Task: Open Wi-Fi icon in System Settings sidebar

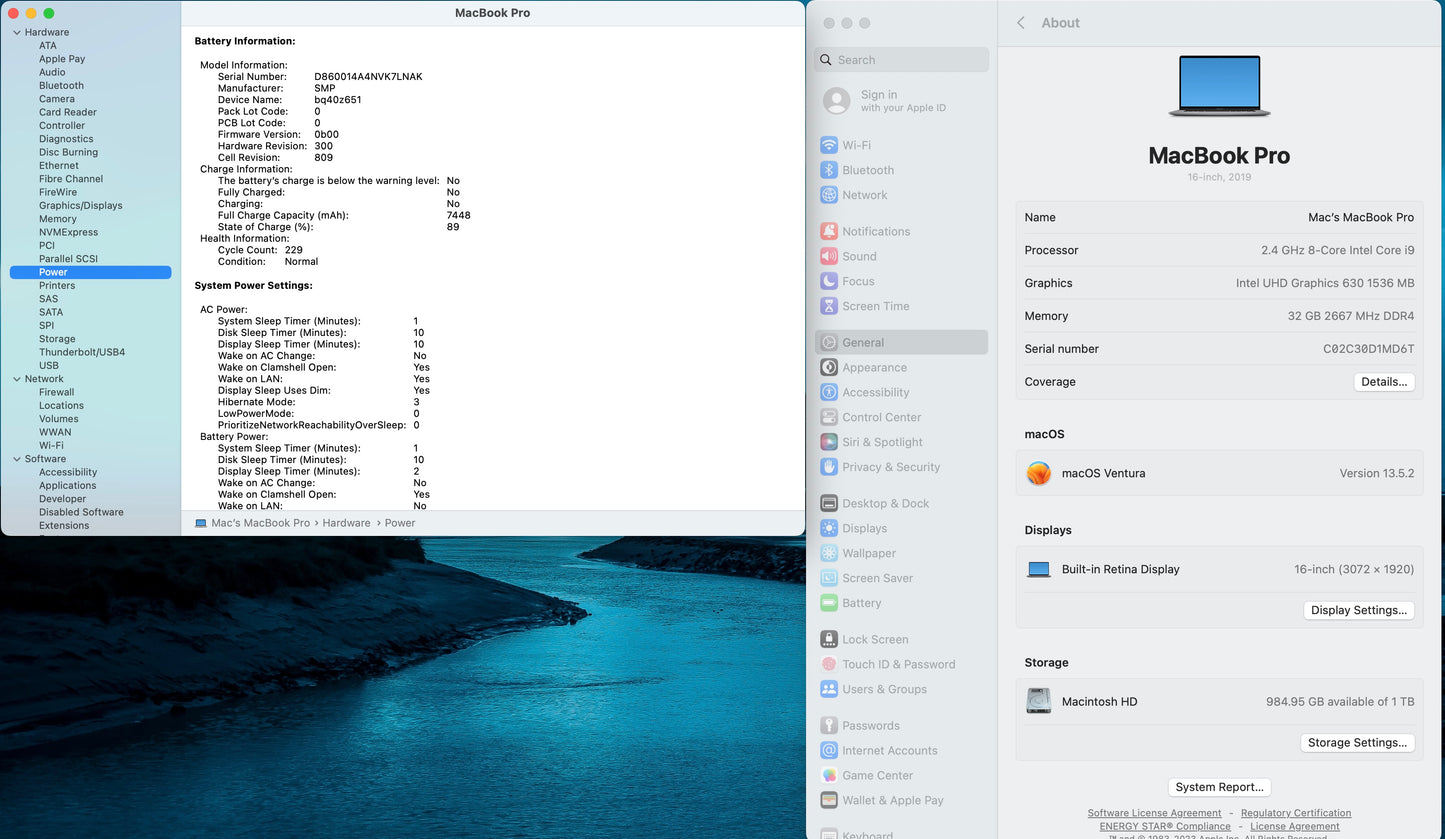Action: pos(828,145)
